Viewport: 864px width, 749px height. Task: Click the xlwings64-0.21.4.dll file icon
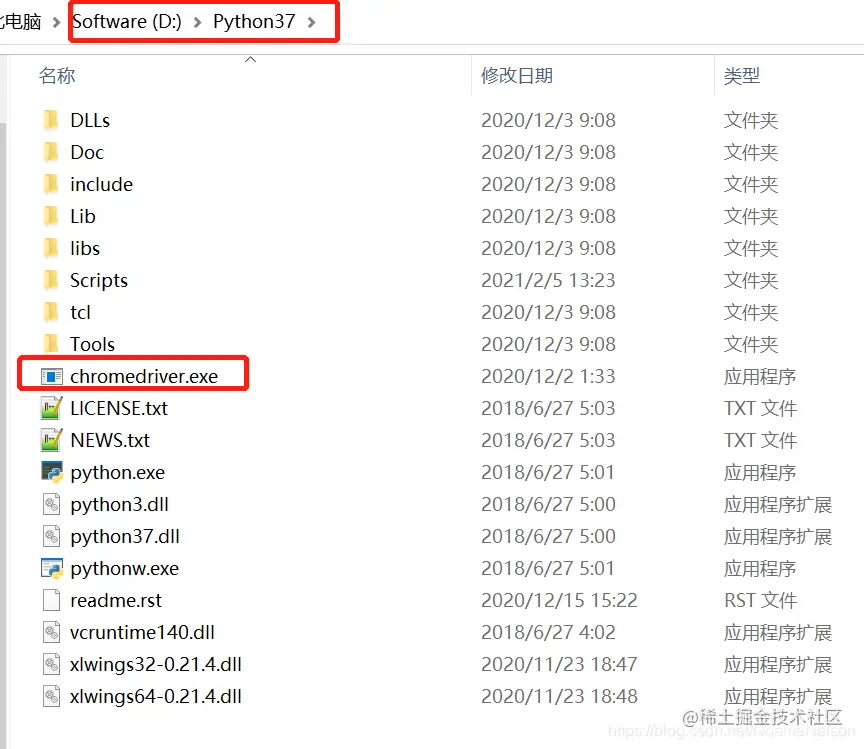(x=51, y=696)
